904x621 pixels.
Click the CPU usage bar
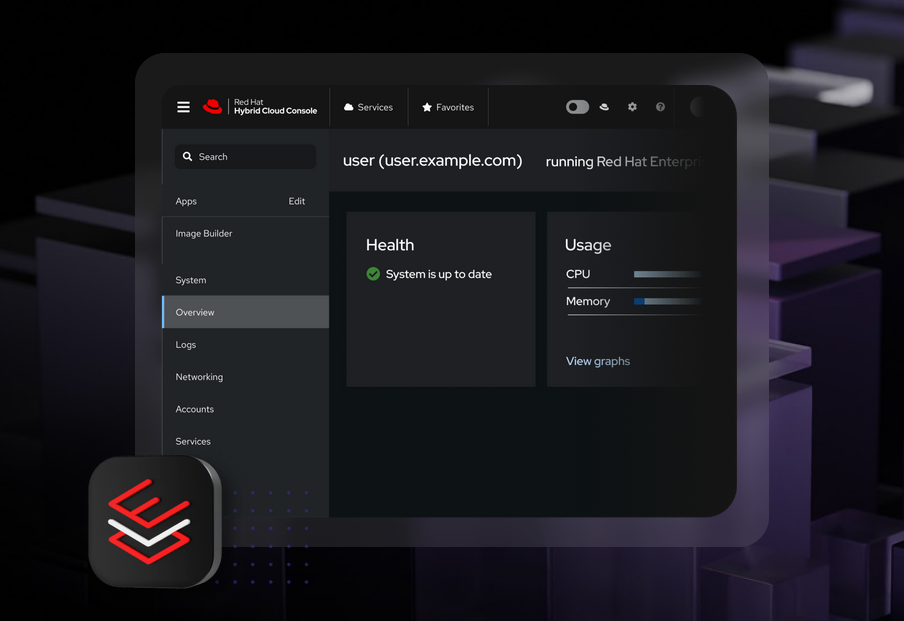[667, 274]
